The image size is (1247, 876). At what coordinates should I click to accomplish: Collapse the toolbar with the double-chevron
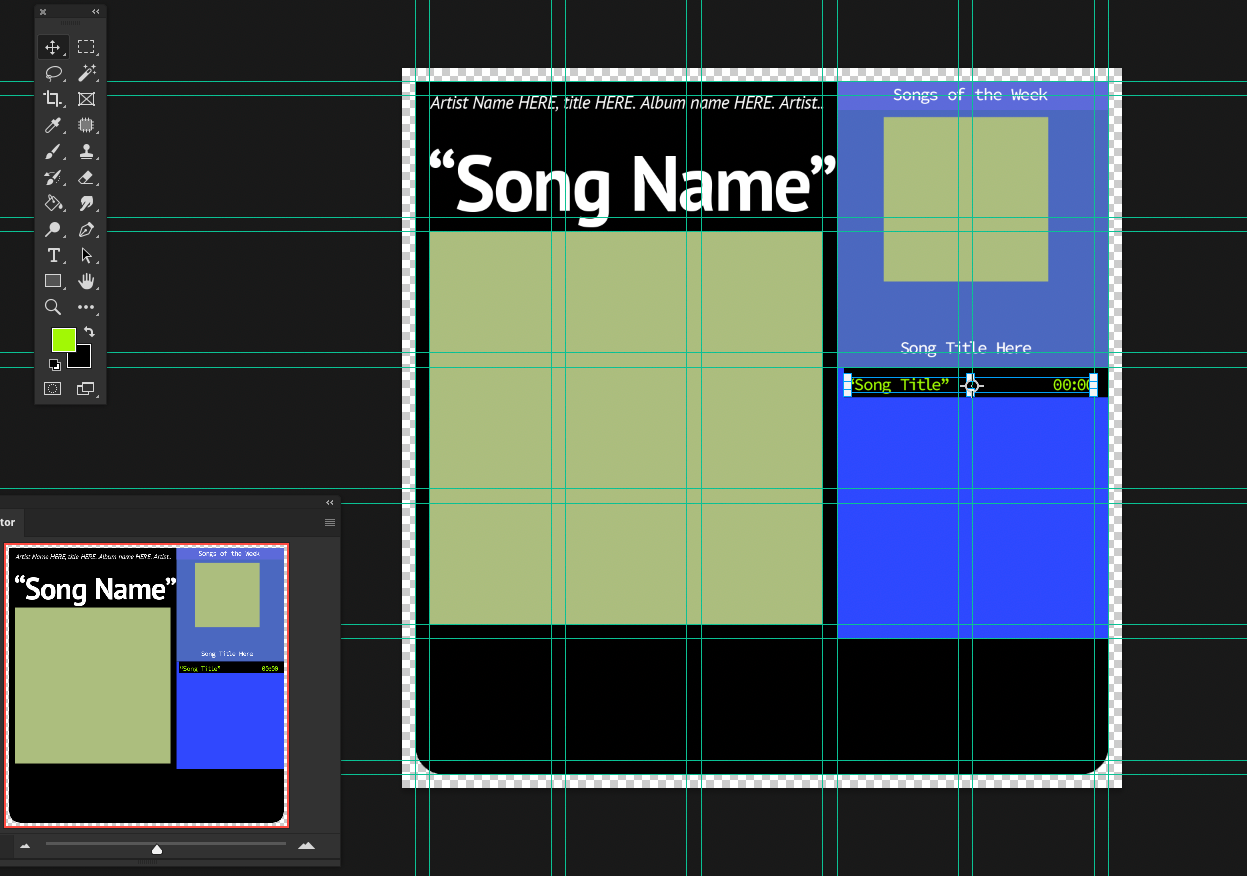(x=94, y=11)
